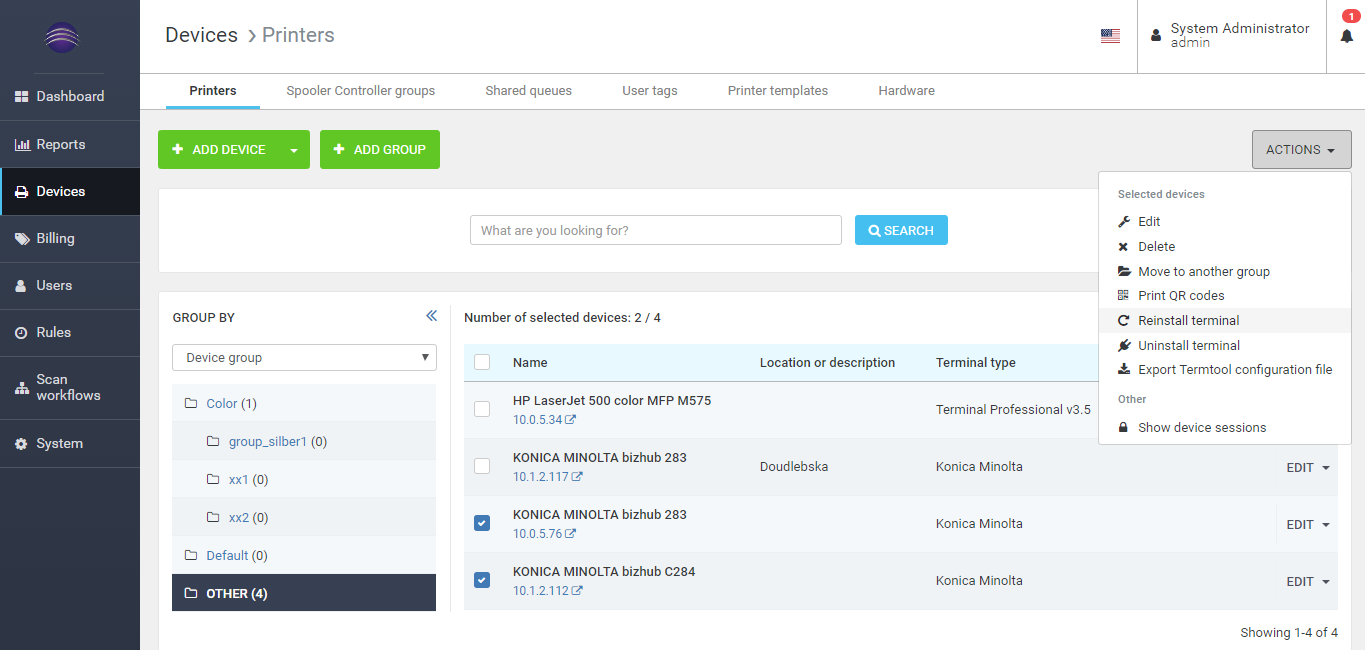Toggle the select-all checkbox in table header
This screenshot has height=650, width=1365.
[x=482, y=362]
